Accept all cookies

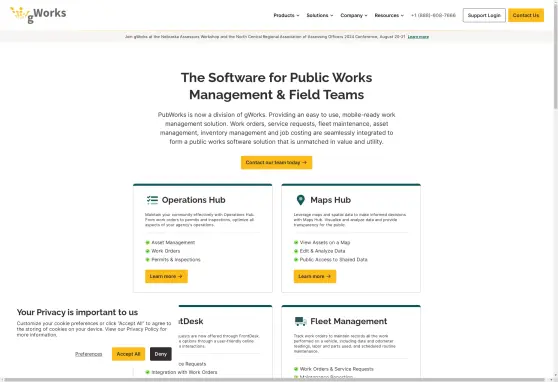[x=128, y=354]
